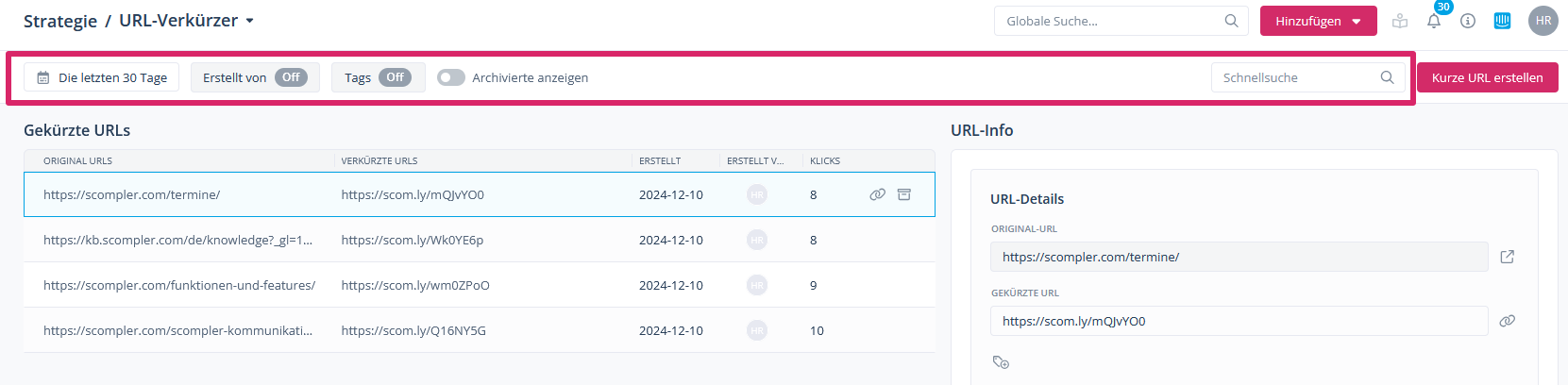Open the HR user avatar menu

1543,21
